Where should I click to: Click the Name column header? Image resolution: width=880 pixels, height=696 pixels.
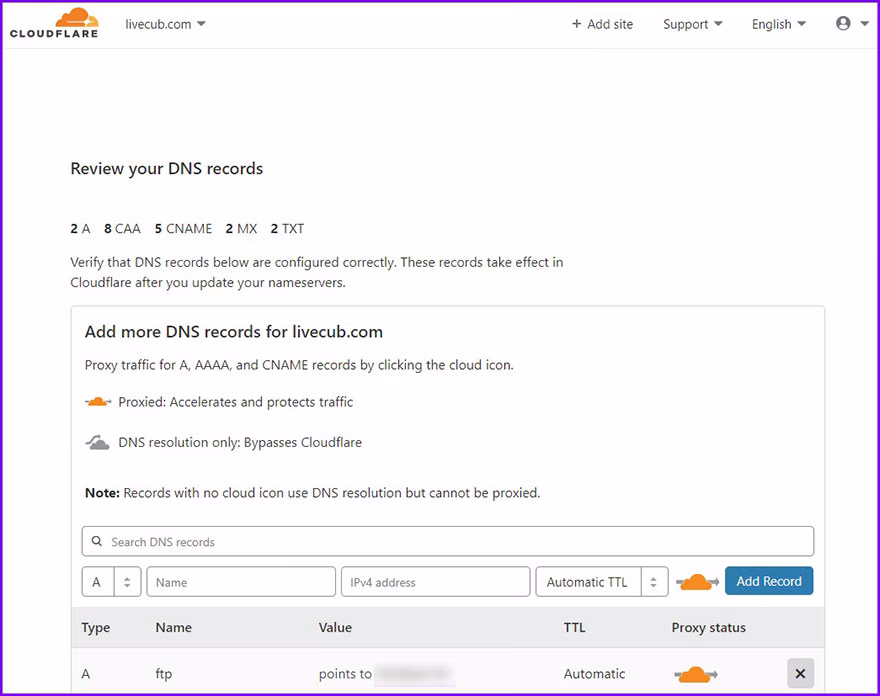point(173,628)
